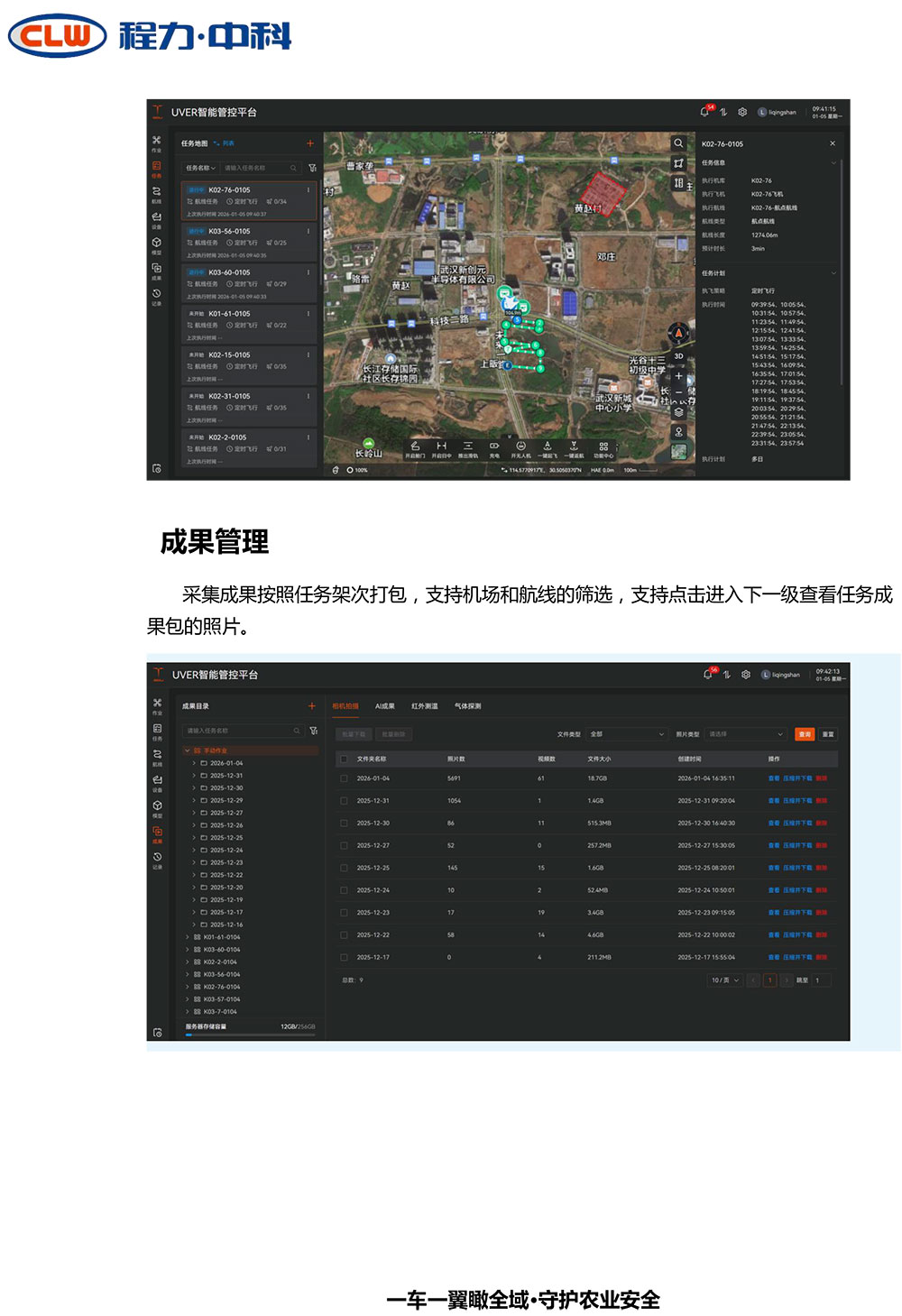Image resolution: width=902 pixels, height=1316 pixels.
Task: Click the map search magnifier icon
Action: tap(678, 143)
